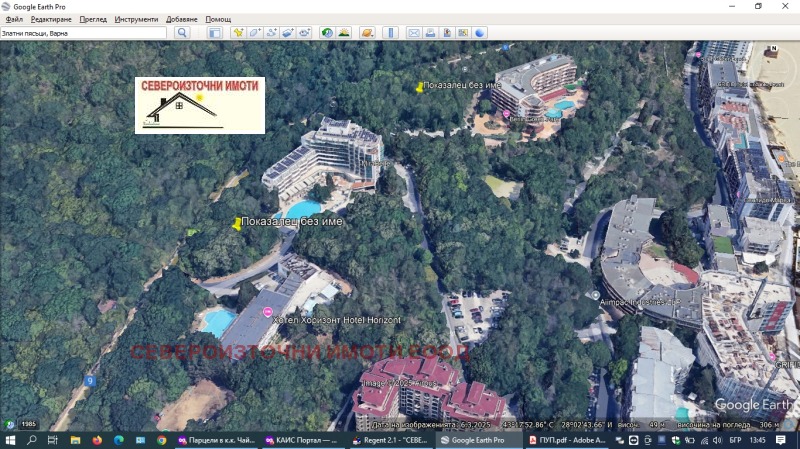Viewport: 800px width, 449px height.
Task: Click the search field with Златни пясъци
Action: tap(84, 33)
